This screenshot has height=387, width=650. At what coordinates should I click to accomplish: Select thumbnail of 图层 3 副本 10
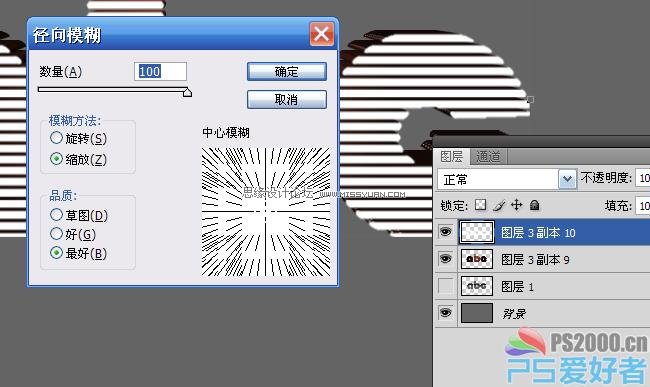pyautogui.click(x=477, y=232)
